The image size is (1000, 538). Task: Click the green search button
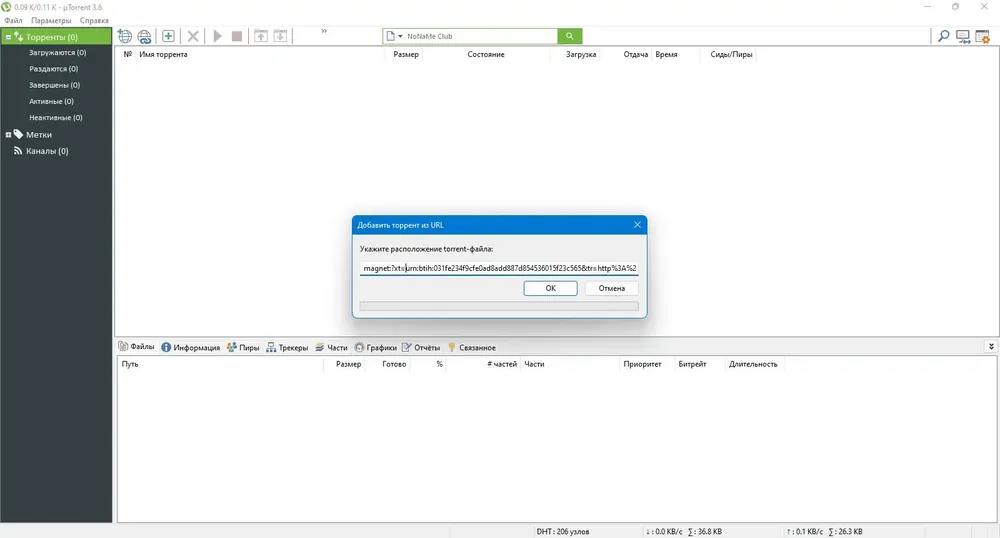(570, 36)
